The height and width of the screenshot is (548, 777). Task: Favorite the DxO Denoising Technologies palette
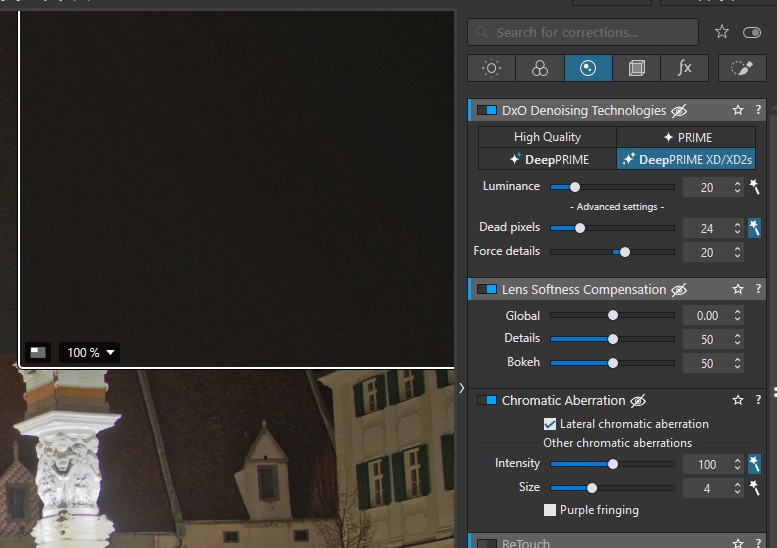pos(738,110)
